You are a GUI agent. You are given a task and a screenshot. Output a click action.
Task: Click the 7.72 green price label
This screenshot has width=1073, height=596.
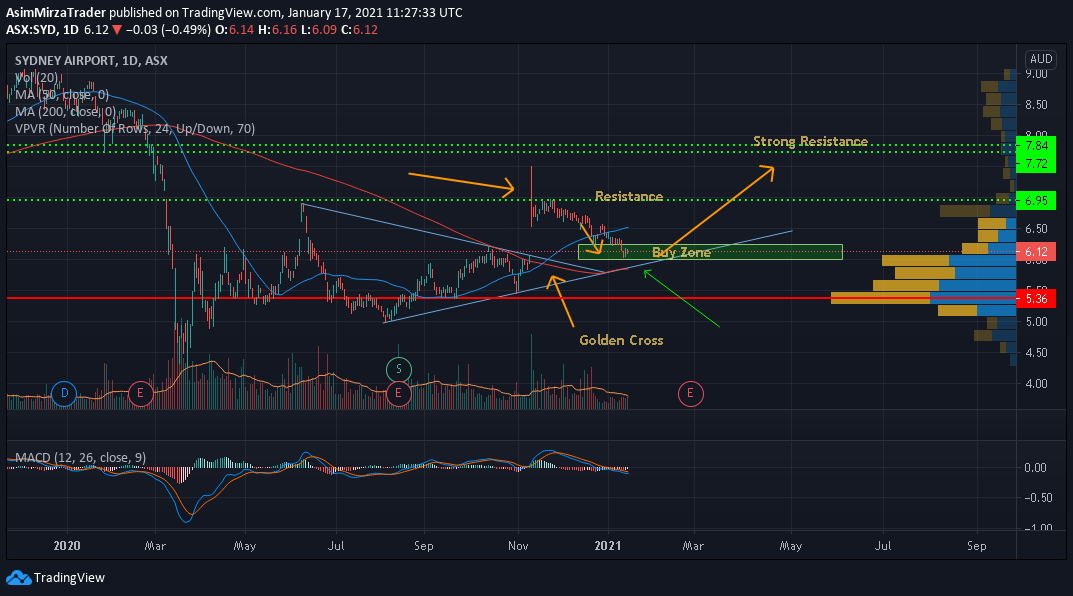coord(1036,164)
